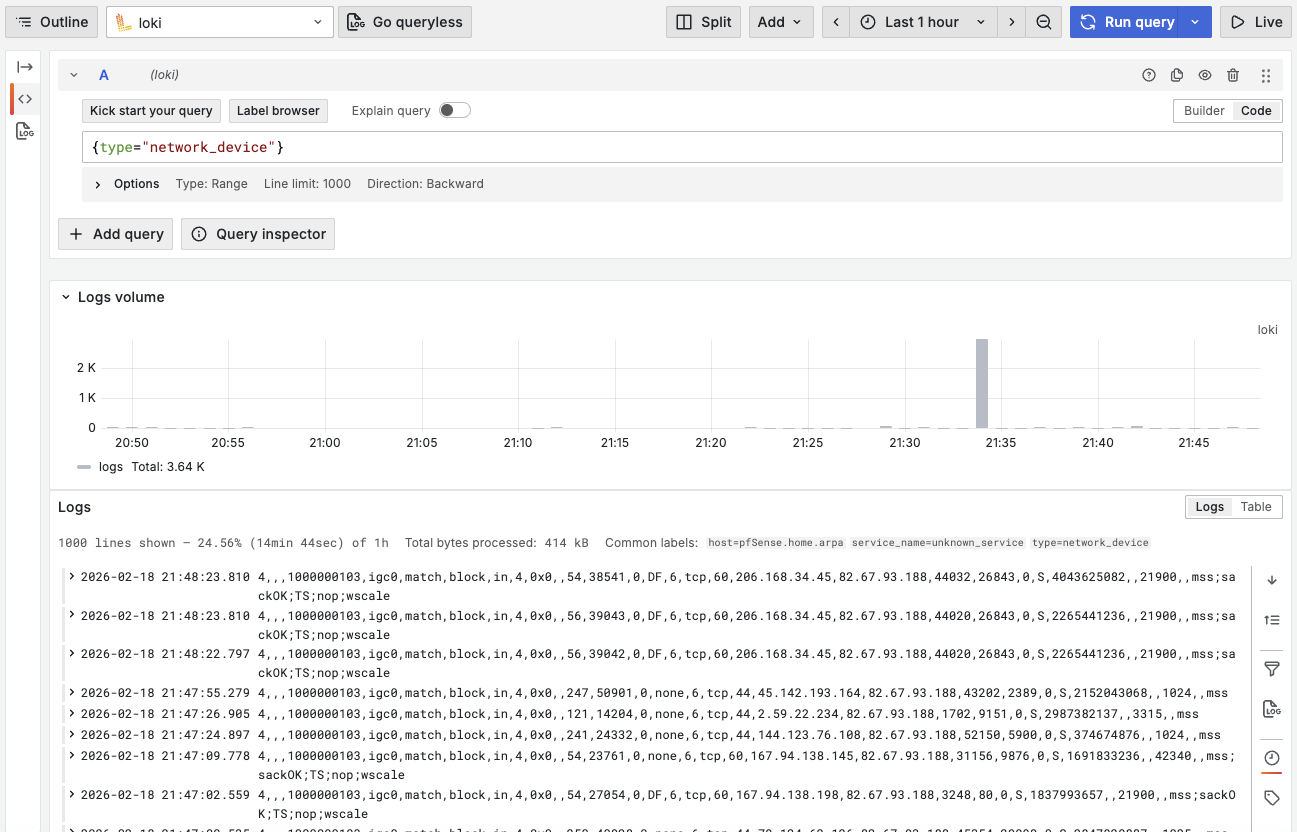
Task: Click type=network_device common label
Action: click(x=1091, y=543)
